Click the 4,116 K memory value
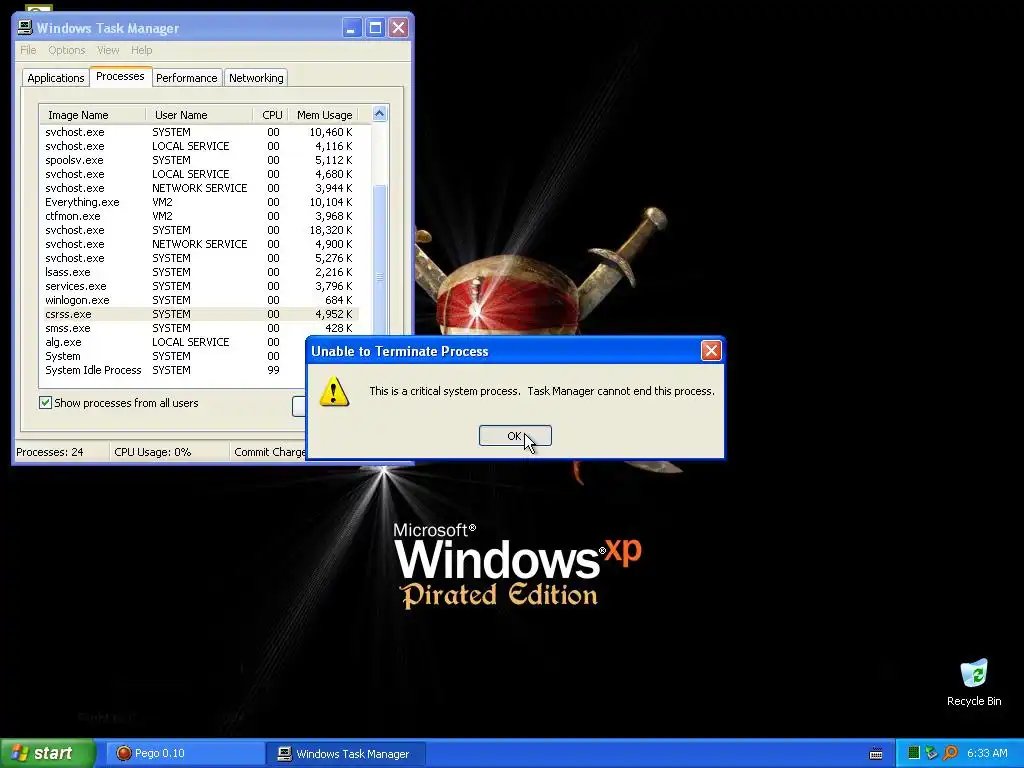 [x=334, y=146]
